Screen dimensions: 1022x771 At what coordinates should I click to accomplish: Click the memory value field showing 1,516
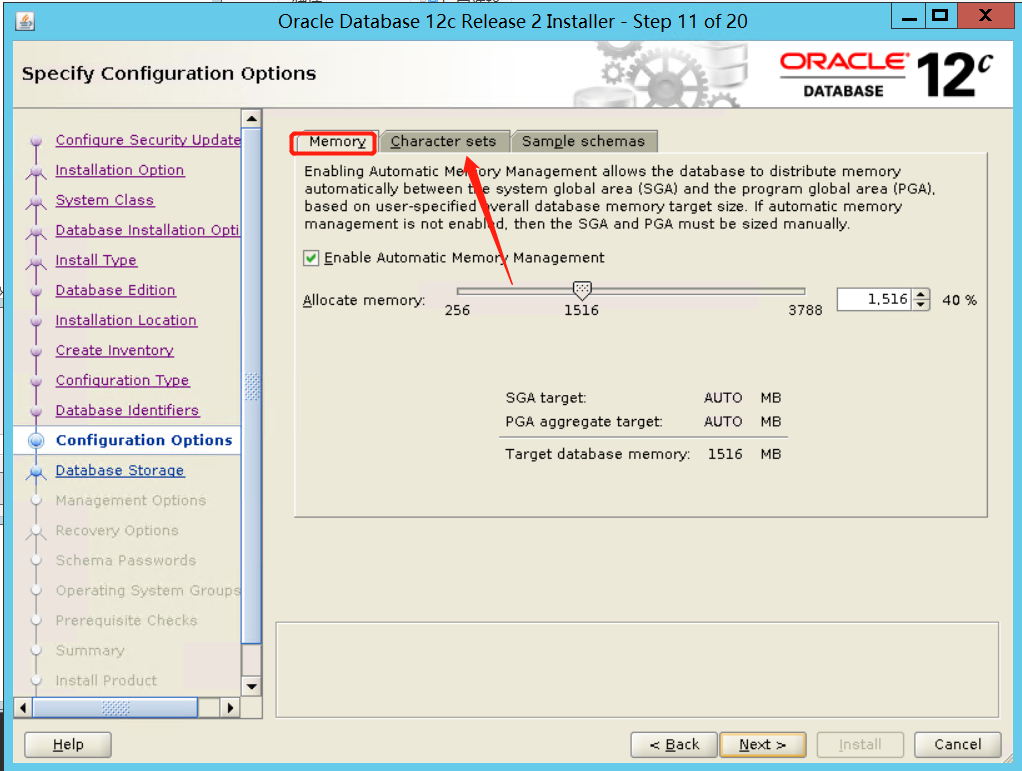873,300
